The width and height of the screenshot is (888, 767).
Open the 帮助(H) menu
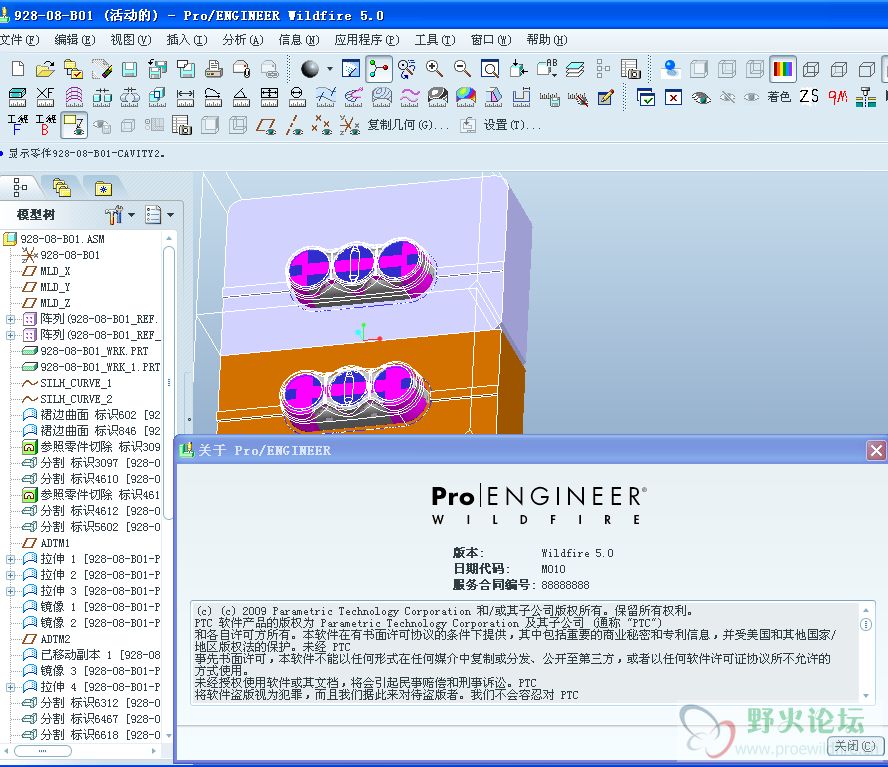547,40
